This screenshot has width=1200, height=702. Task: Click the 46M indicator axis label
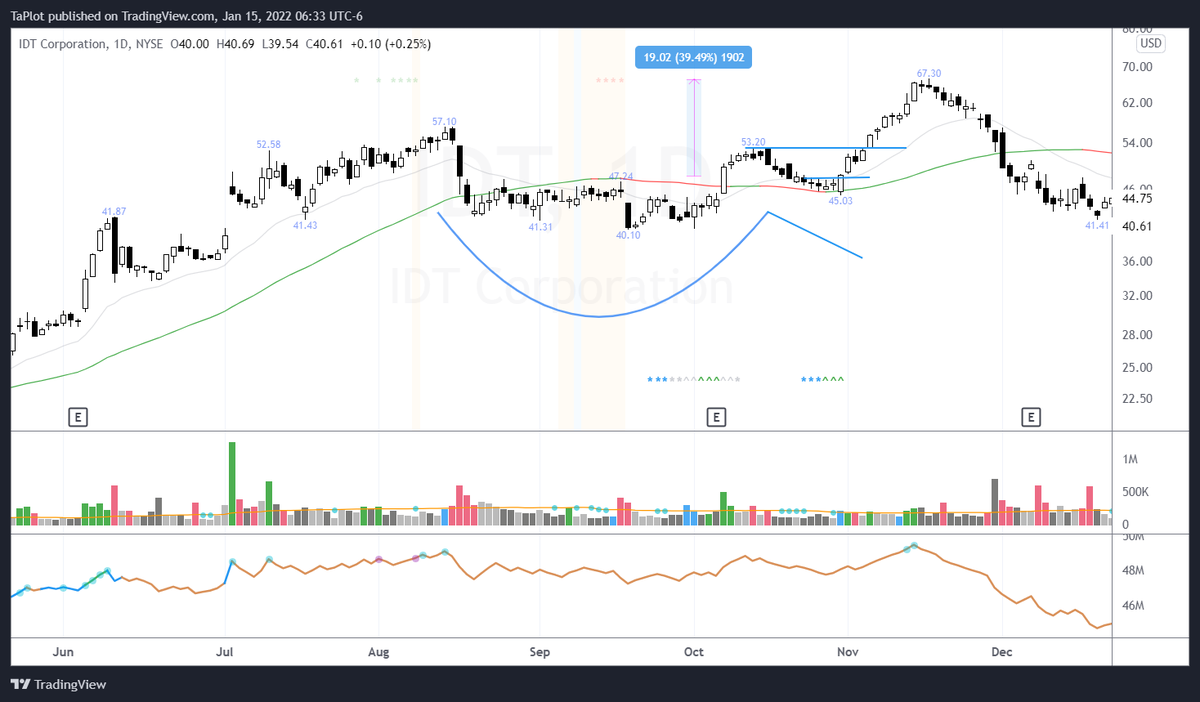[x=1133, y=606]
